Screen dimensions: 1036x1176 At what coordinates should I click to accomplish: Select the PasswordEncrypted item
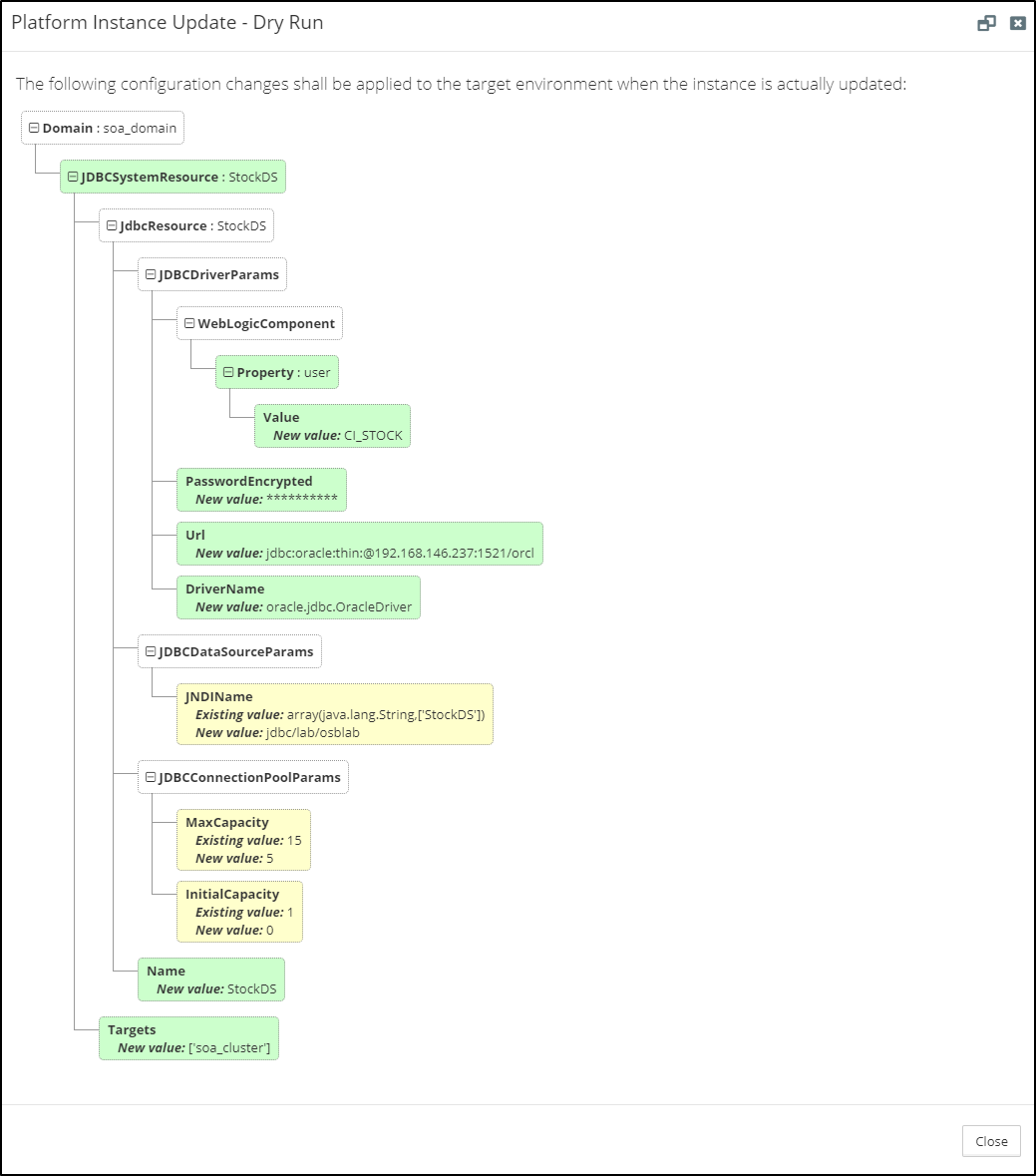coord(261,490)
